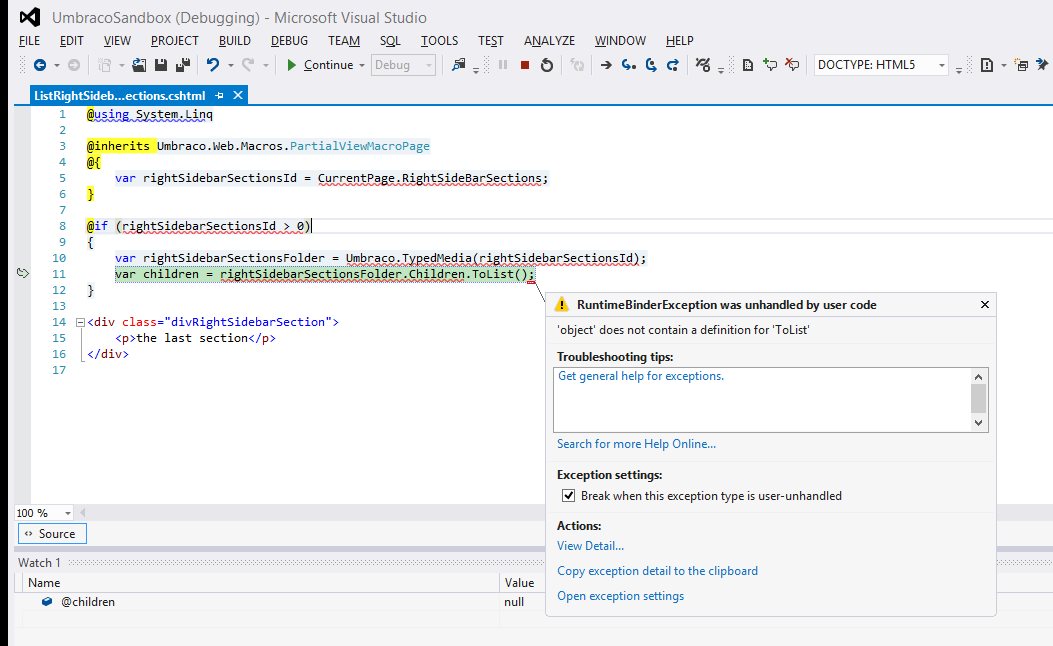Click Show Next Statement arrow
1053x646 pixels.
(606, 65)
